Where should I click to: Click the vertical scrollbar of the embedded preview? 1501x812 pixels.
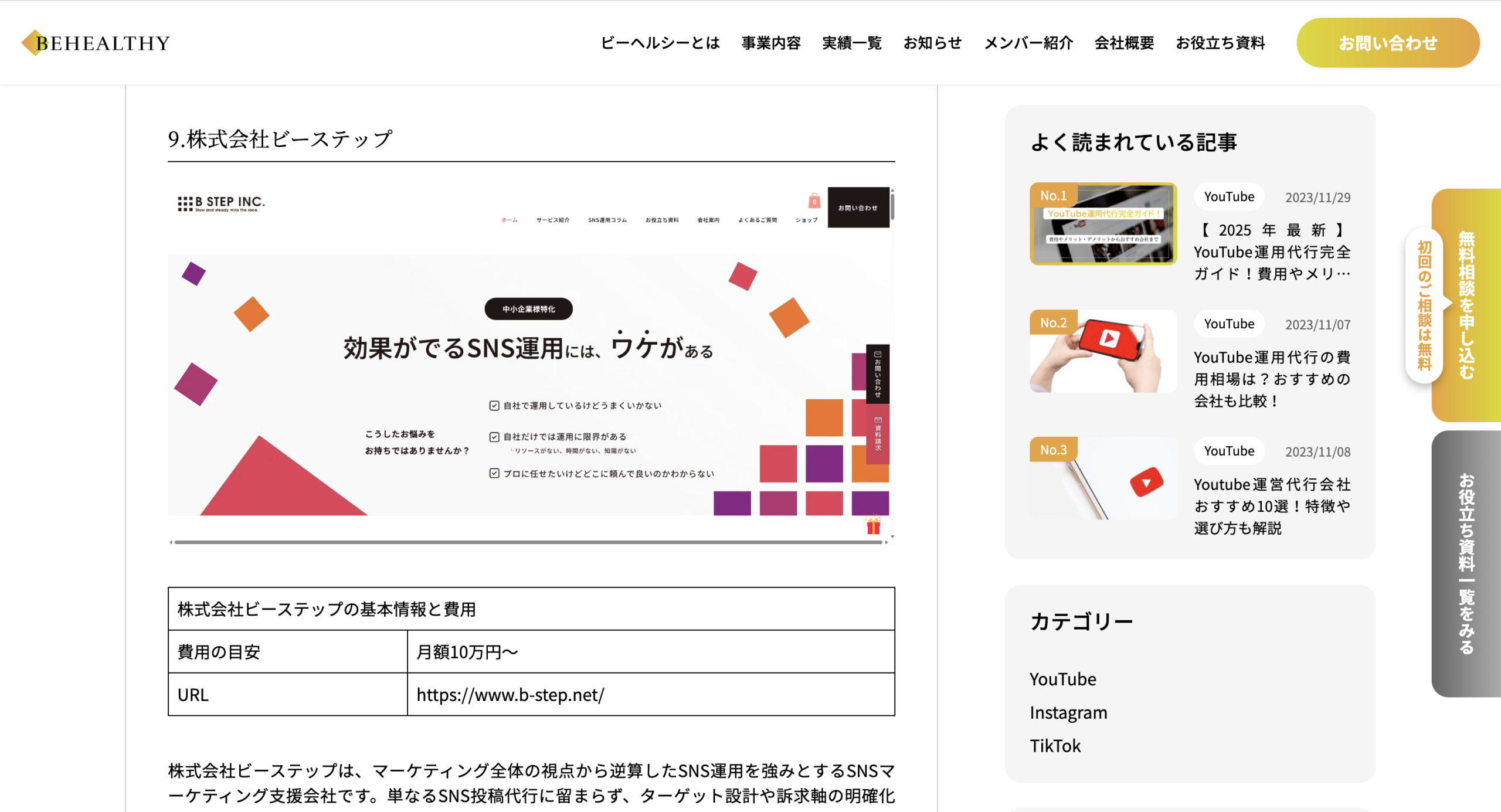point(892,206)
